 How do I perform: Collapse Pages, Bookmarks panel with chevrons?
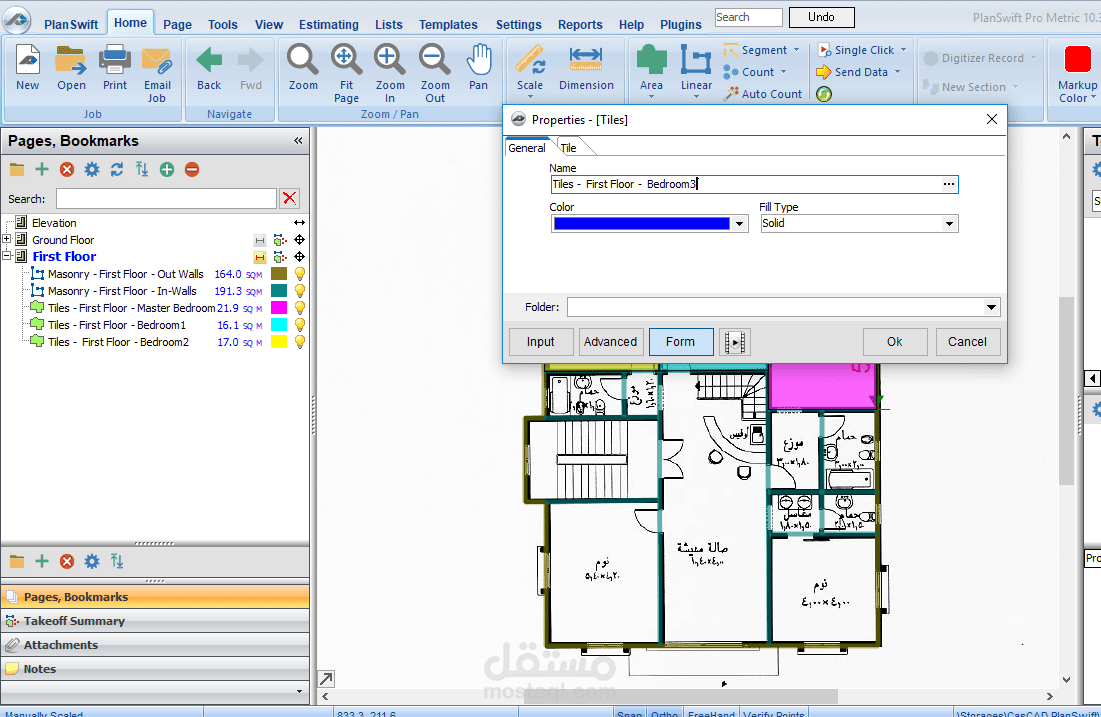tap(298, 140)
